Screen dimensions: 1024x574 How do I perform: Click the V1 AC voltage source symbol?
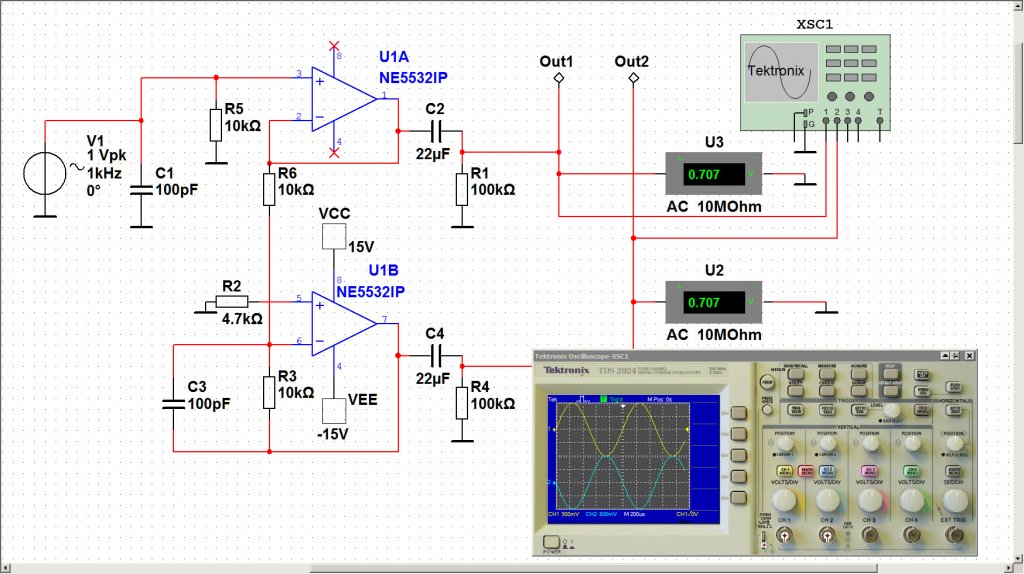(x=45, y=174)
